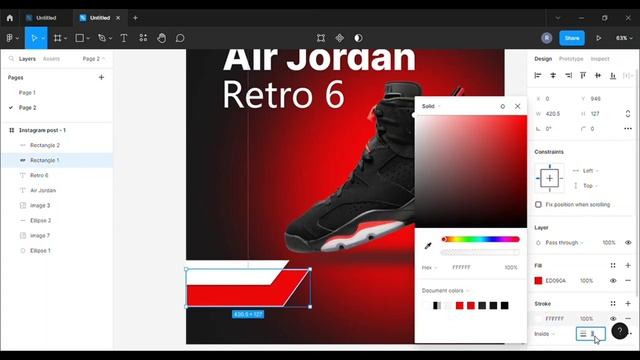
Task: Open the zoom level 63% dropdown
Action: (x=624, y=38)
